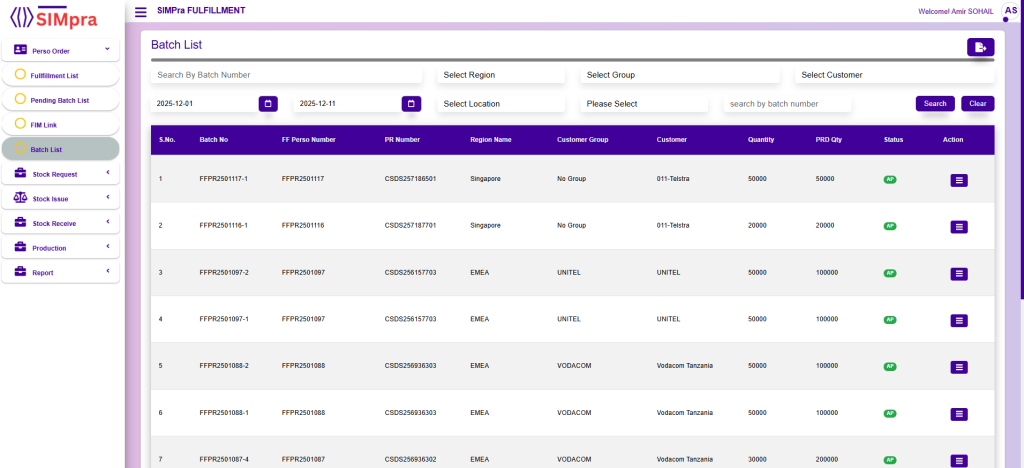Expand the Stock Request sidebar section
1024x468 pixels.
coord(60,174)
